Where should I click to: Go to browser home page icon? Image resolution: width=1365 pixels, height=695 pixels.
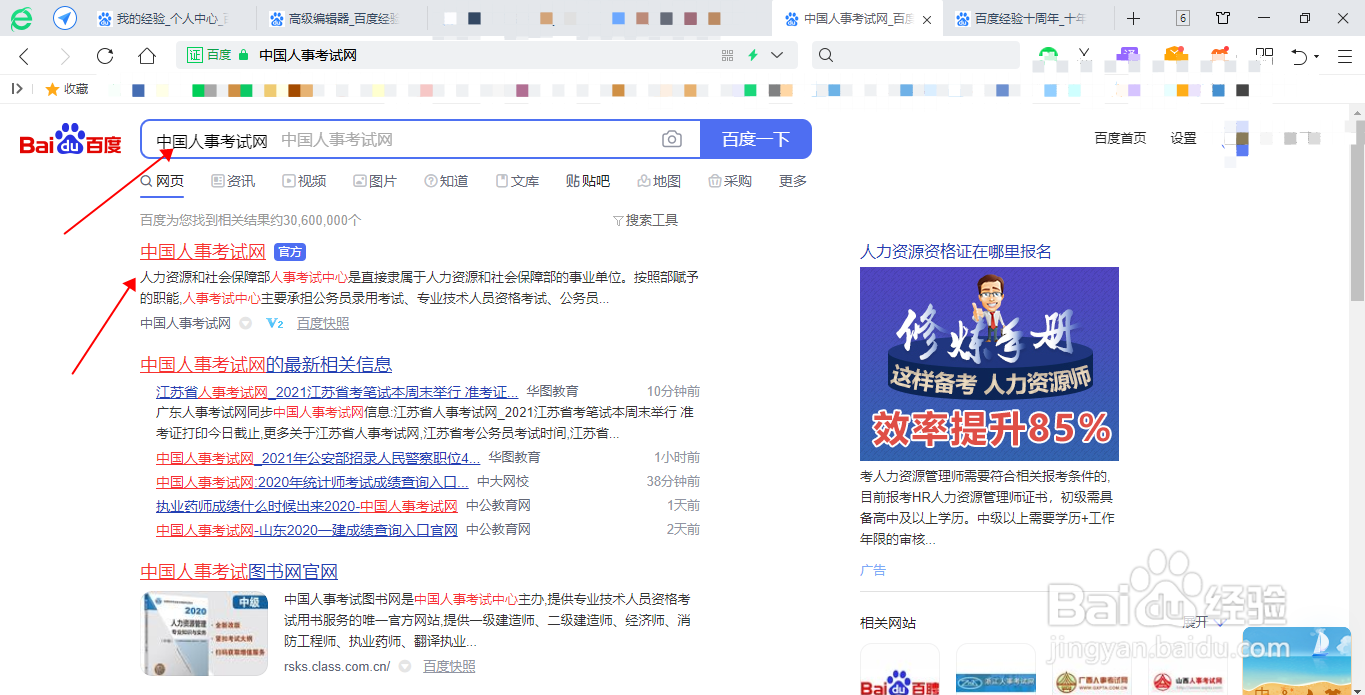pyautogui.click(x=147, y=56)
